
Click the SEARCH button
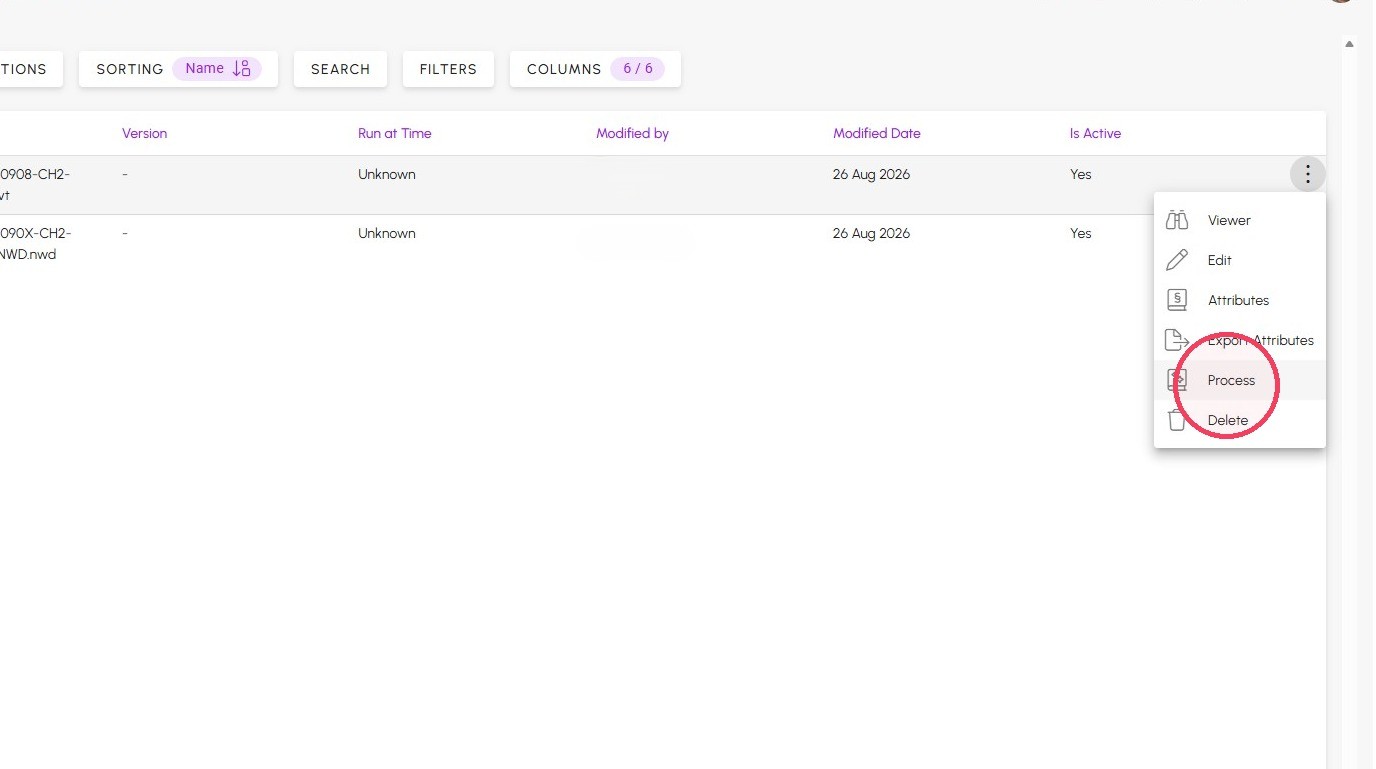(340, 69)
